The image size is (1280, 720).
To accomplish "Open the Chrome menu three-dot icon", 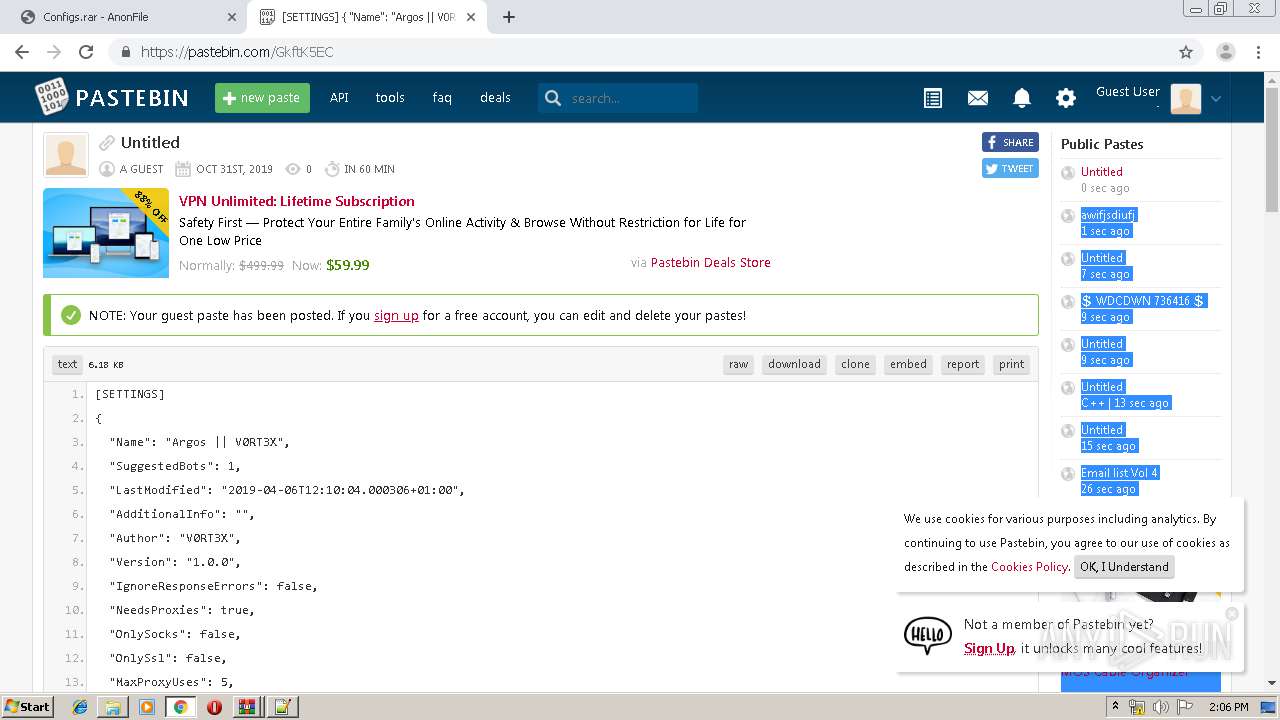I will (1258, 52).
